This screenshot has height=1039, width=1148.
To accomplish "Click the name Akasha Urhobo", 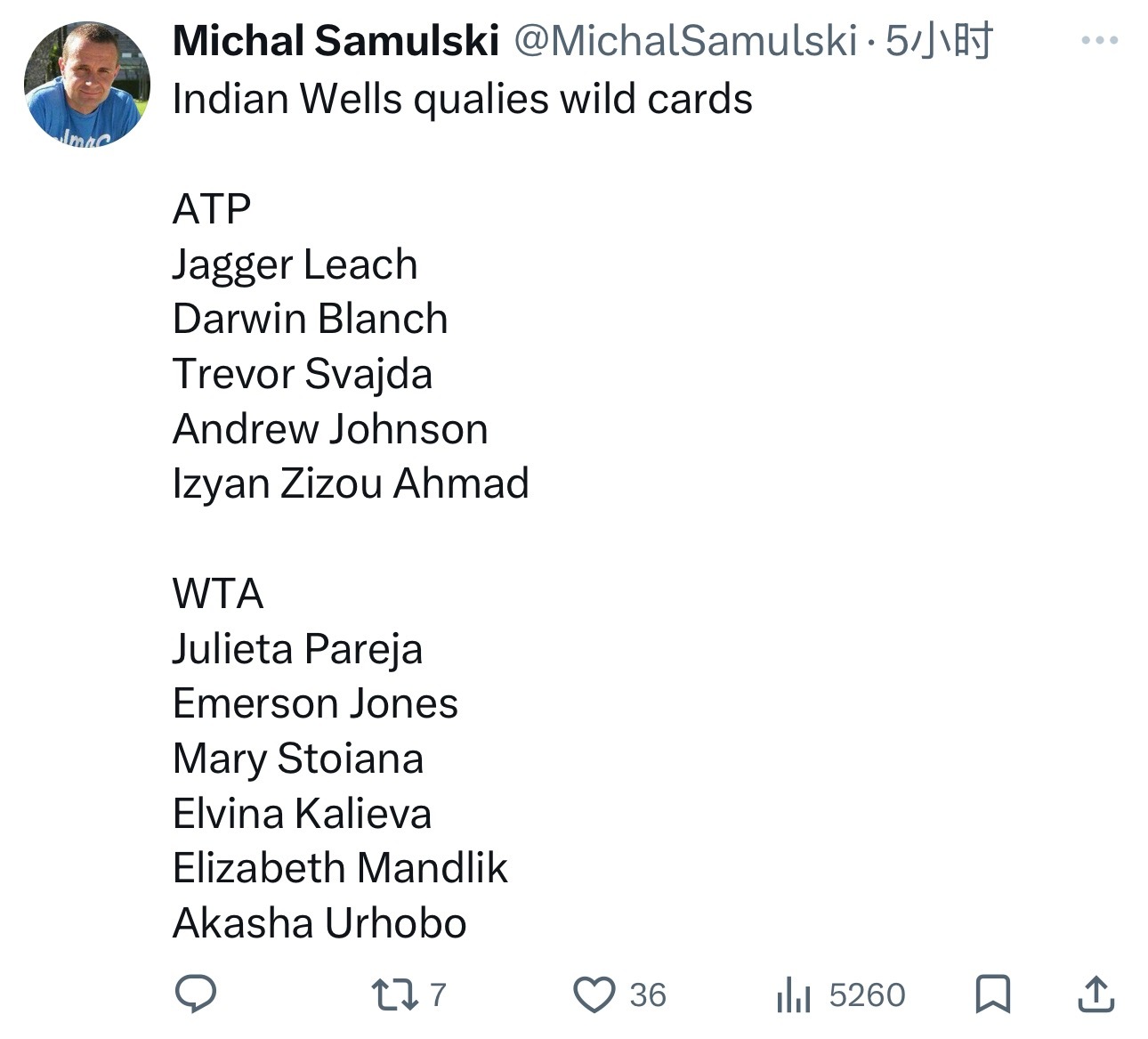I will click(x=319, y=923).
